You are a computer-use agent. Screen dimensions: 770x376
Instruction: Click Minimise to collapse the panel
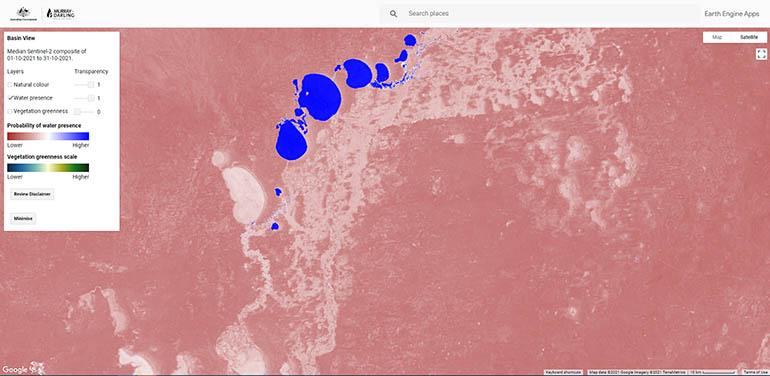click(23, 218)
